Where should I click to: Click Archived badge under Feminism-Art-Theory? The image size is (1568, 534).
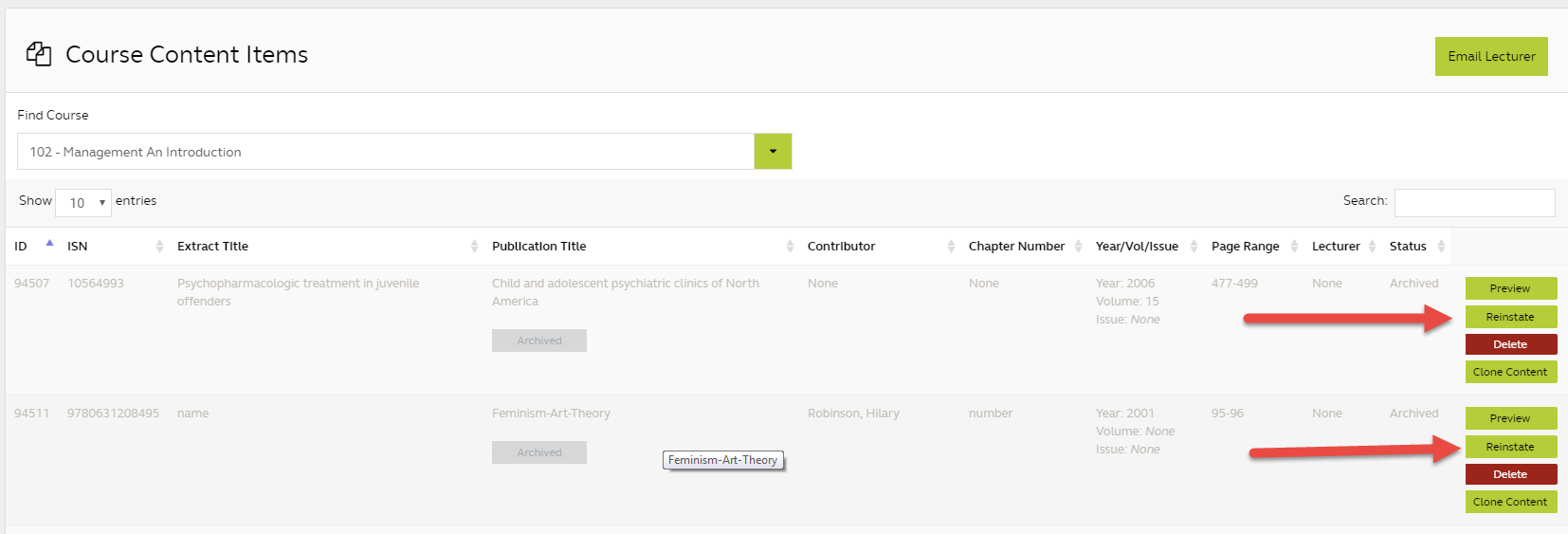539,452
